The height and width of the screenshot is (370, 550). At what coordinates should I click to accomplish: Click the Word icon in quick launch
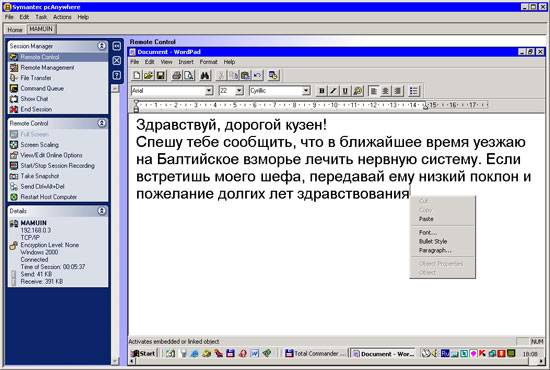[x=254, y=353]
